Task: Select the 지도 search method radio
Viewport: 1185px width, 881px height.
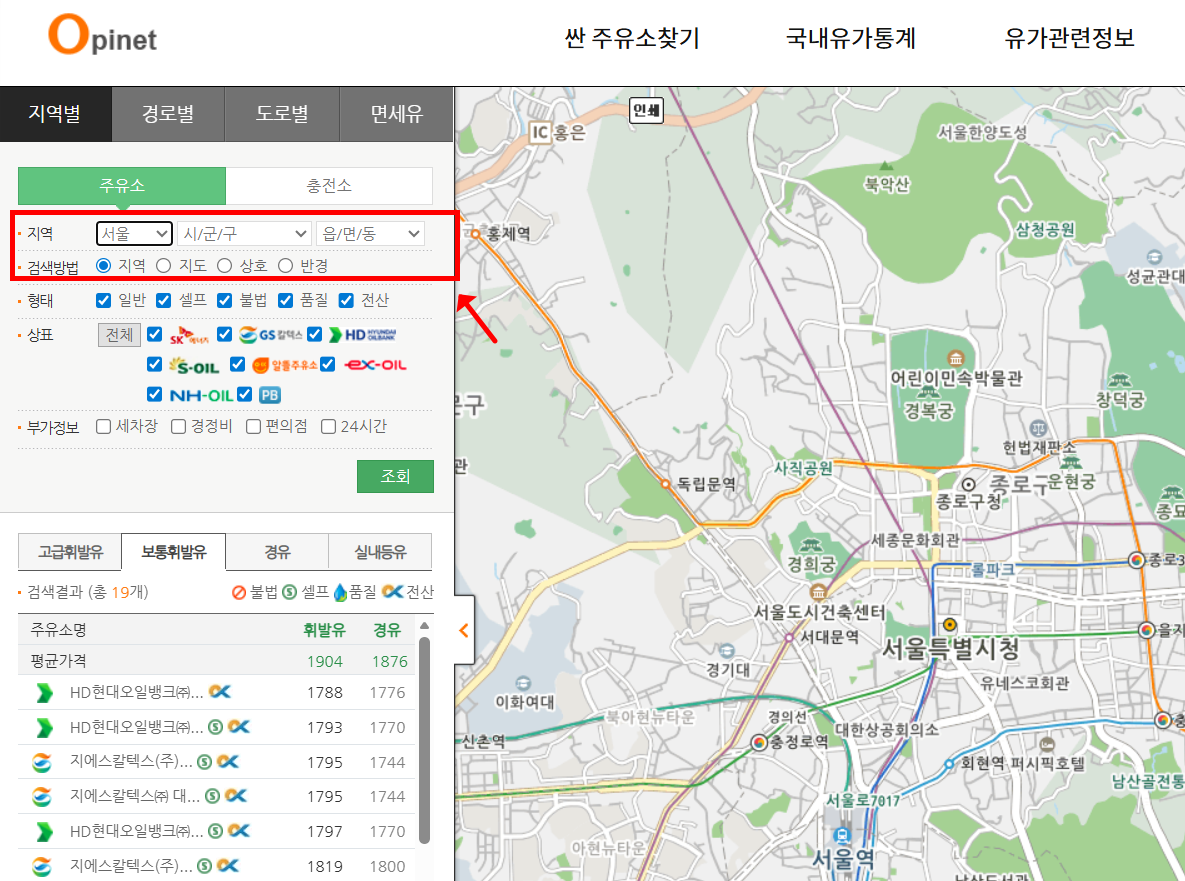Action: (x=163, y=266)
